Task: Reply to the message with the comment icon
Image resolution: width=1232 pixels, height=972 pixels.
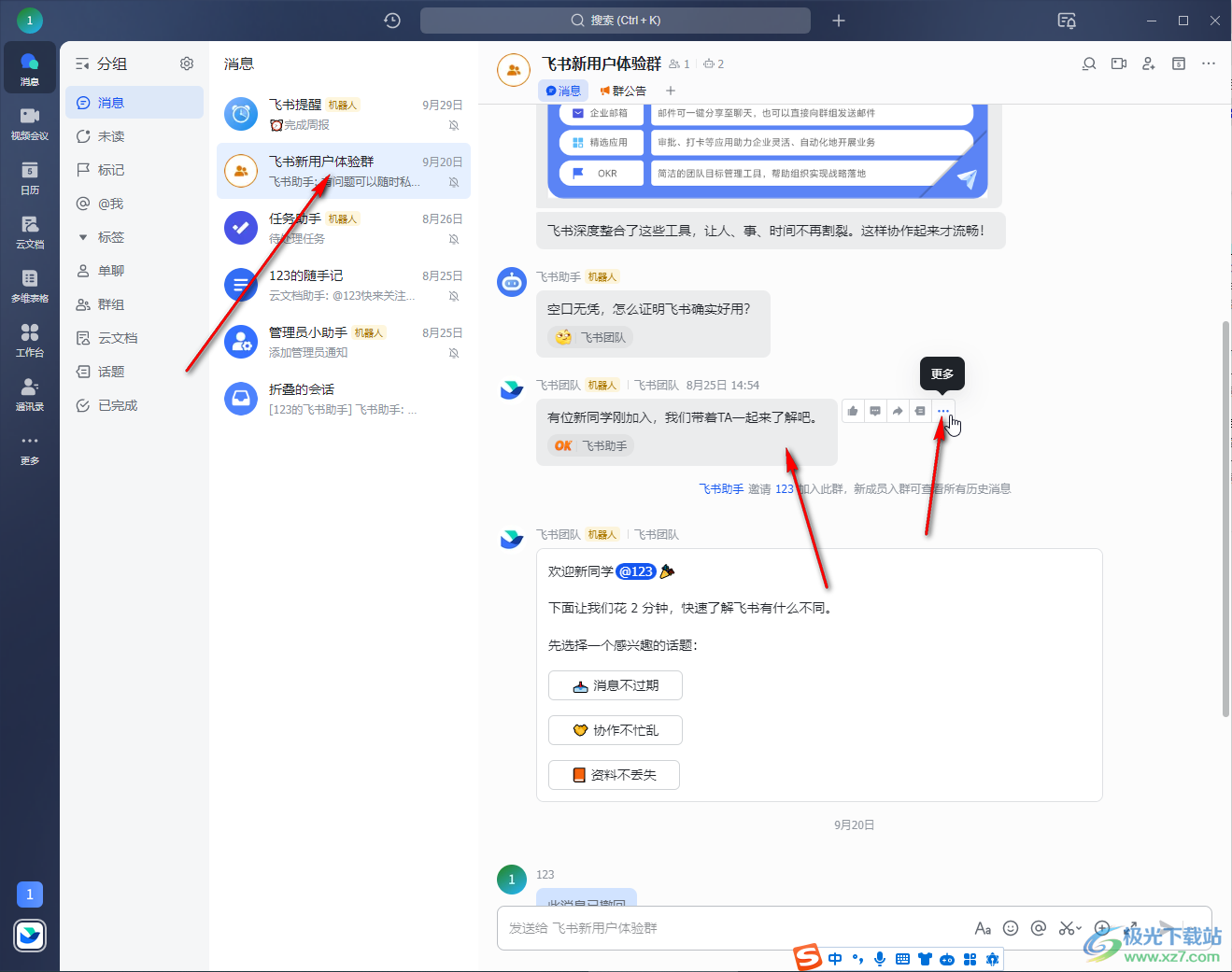Action: pyautogui.click(x=875, y=411)
